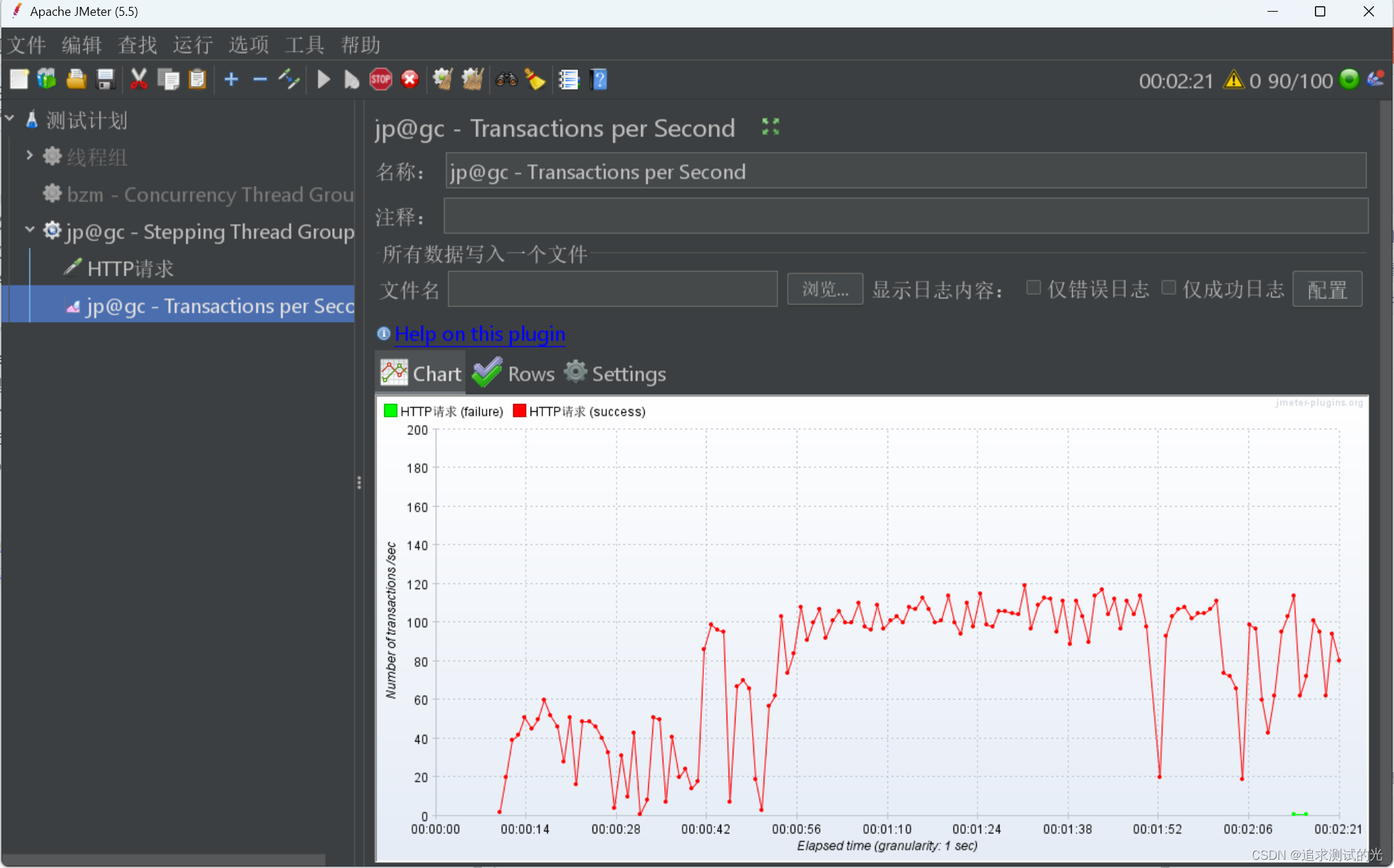Viewport: 1394px width, 868px height.
Task: Click inside the 文件名 filename field
Action: 612,289
